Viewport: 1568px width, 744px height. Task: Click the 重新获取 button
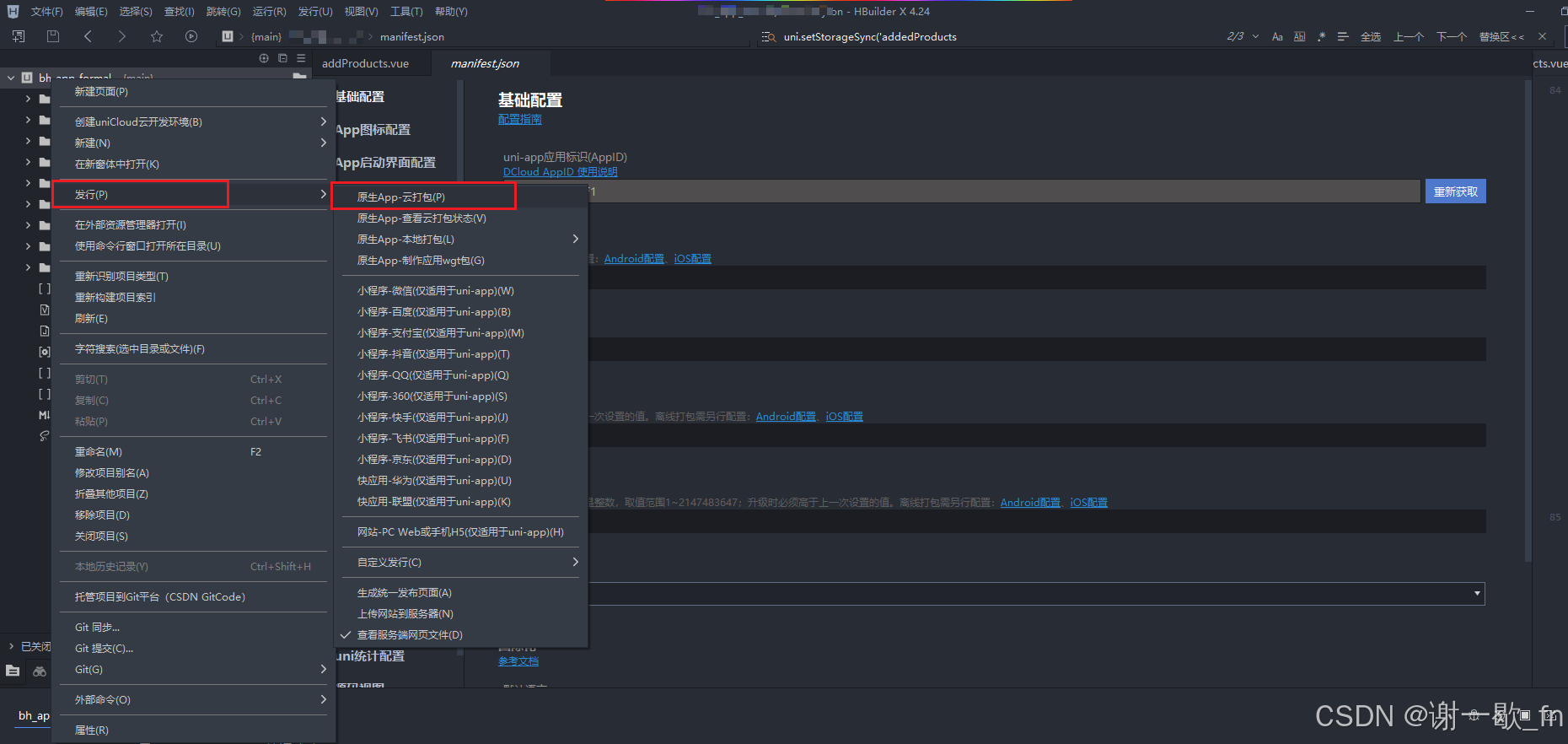tap(1455, 191)
